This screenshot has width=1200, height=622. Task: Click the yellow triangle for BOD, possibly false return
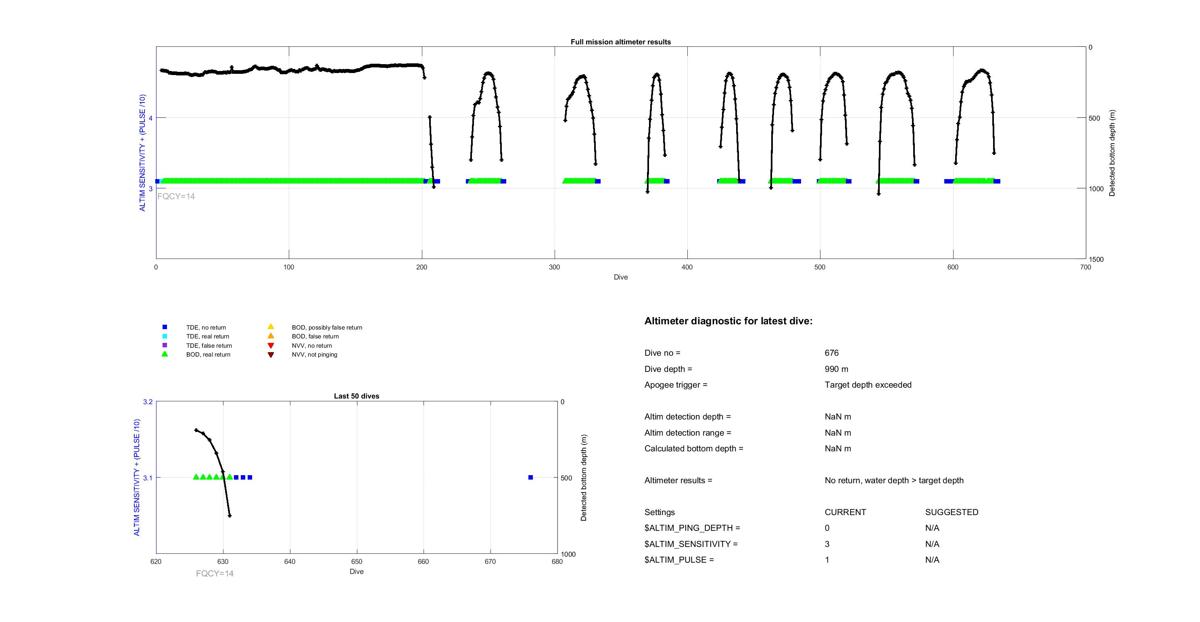(270, 327)
